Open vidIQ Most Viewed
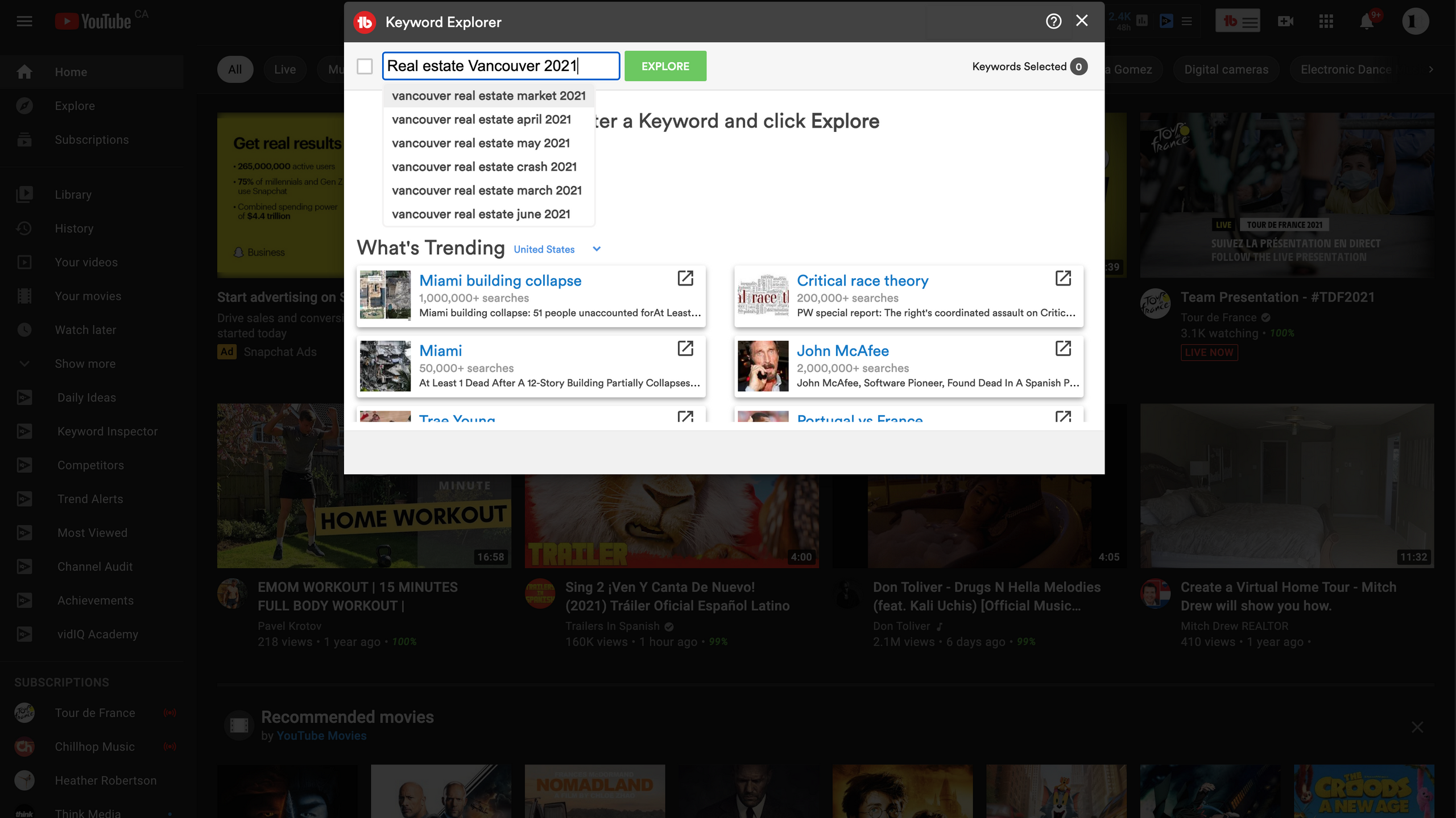Viewport: 1456px width, 818px height. 92,533
